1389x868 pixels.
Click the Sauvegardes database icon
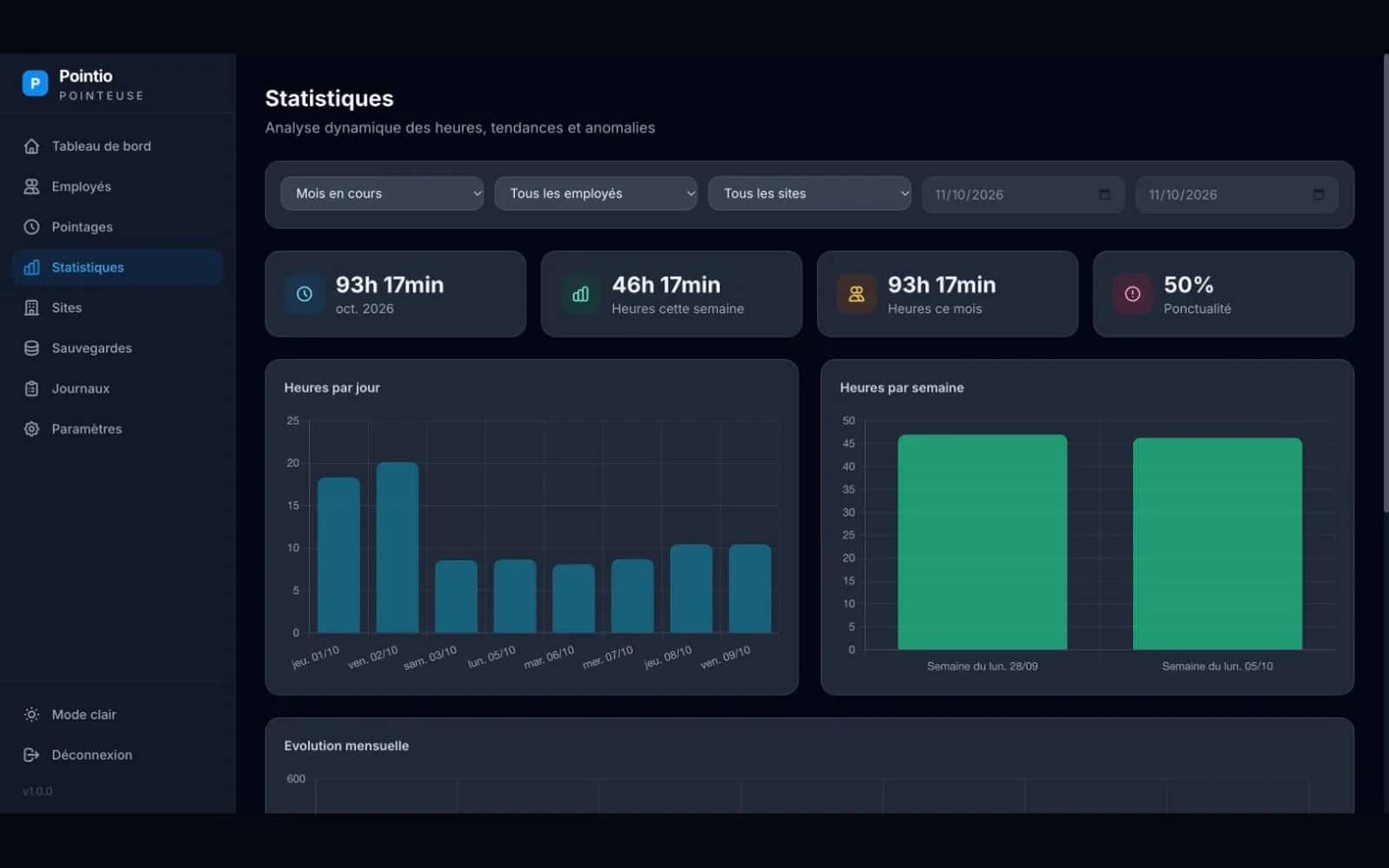pyautogui.click(x=31, y=348)
